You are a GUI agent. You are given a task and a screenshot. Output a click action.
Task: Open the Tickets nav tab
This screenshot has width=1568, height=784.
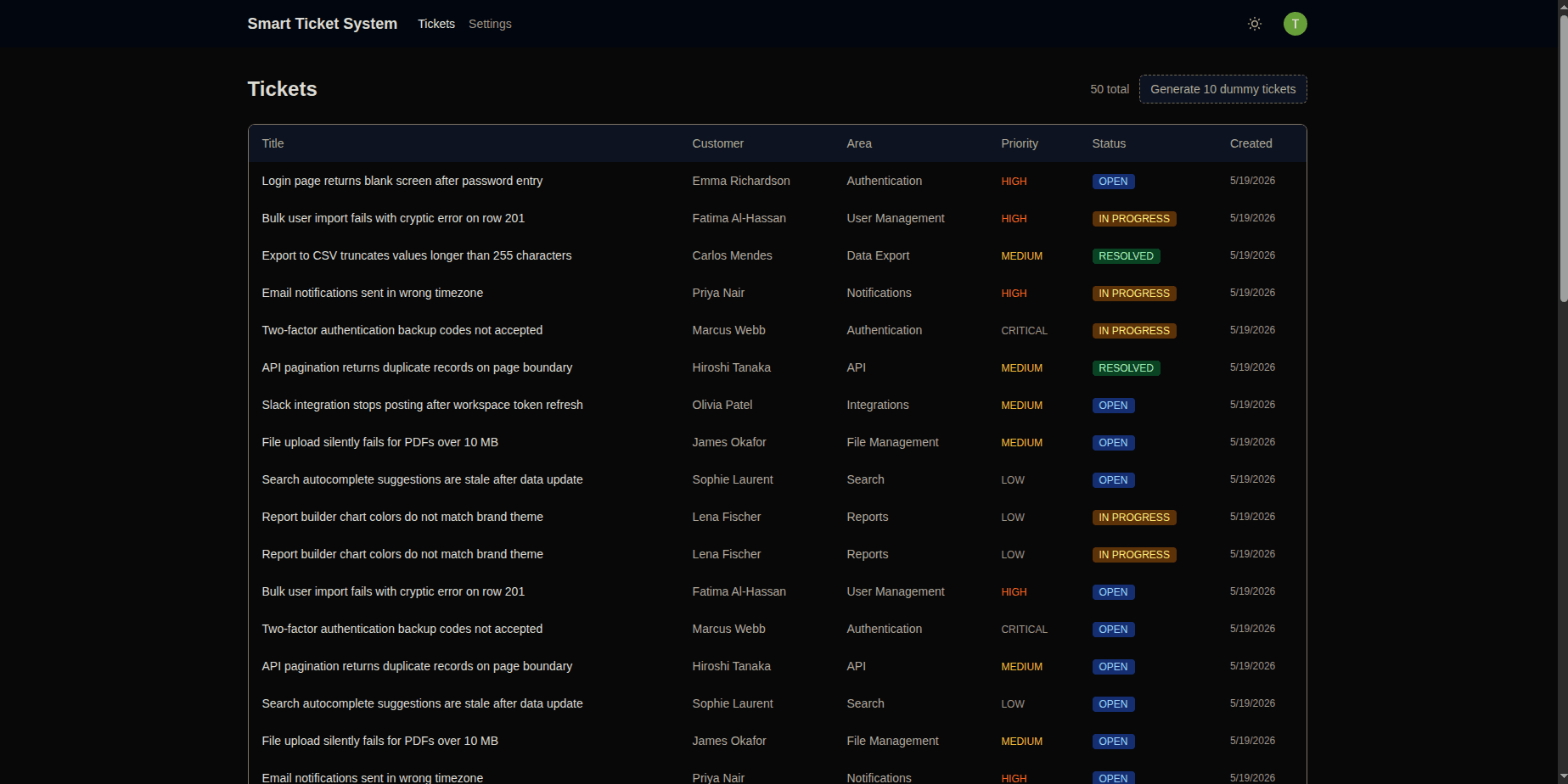coord(436,24)
